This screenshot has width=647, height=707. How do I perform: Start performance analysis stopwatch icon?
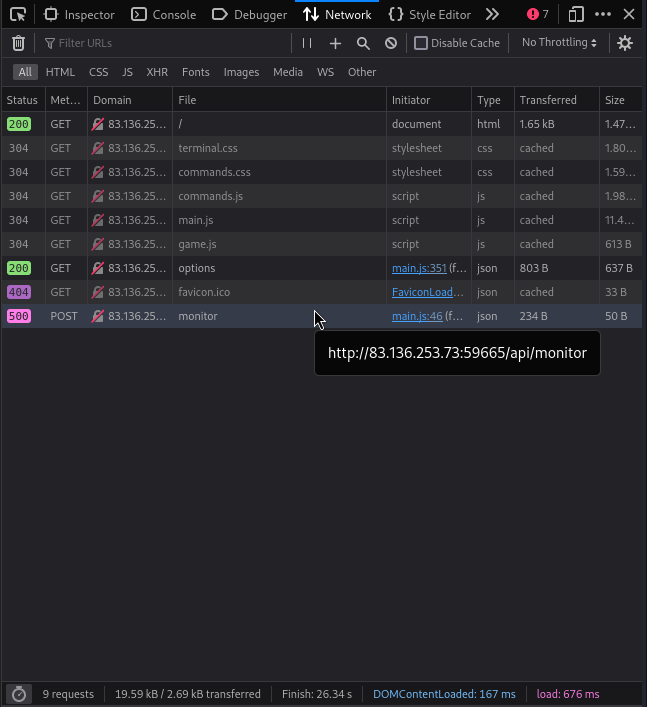click(x=18, y=694)
